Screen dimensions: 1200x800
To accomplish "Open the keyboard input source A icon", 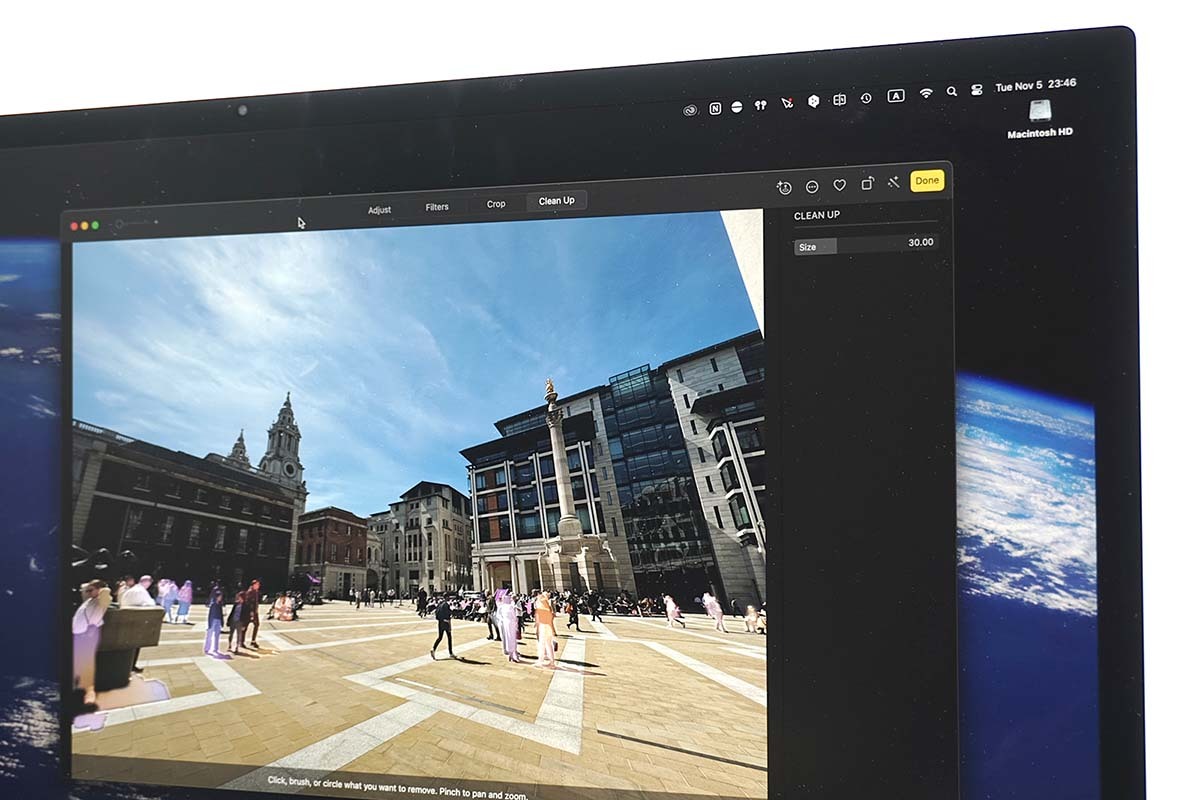I will (x=896, y=96).
